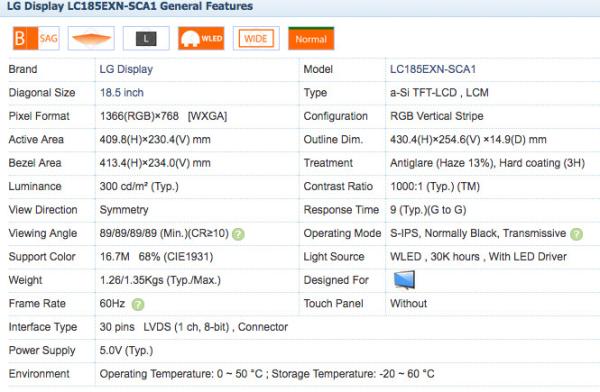Click the Power Supply row label
Image resolution: width=600 pixels, height=392 pixels.
click(42, 351)
